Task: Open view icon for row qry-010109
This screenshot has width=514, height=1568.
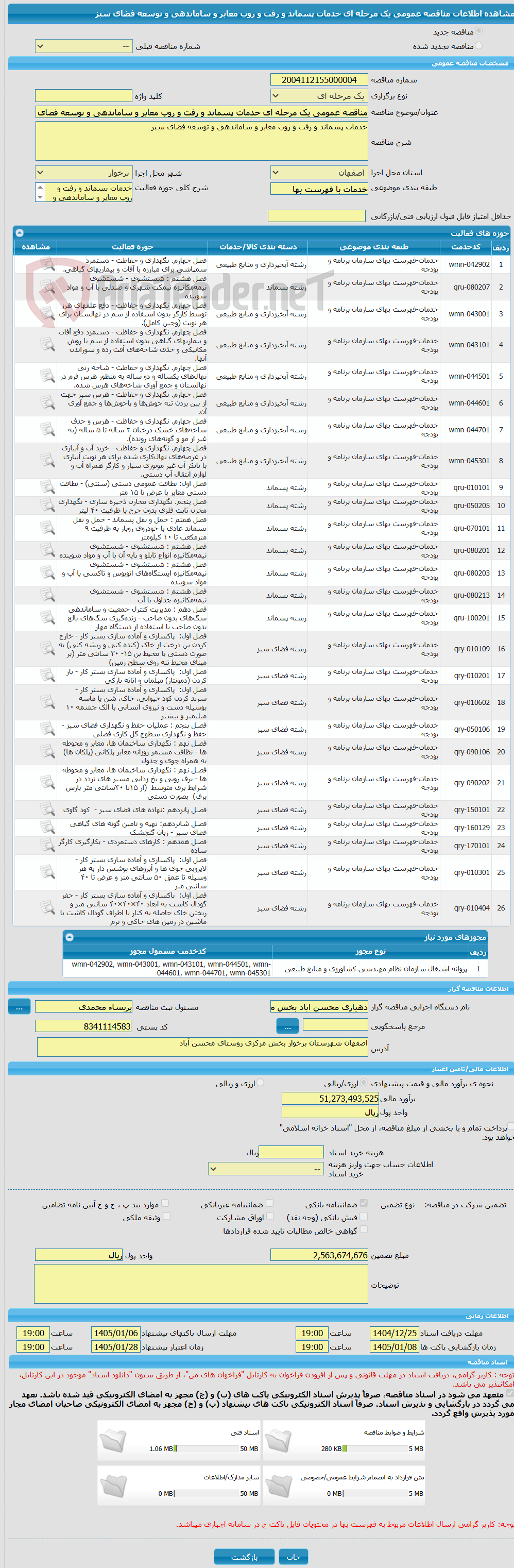Action: tap(47, 649)
